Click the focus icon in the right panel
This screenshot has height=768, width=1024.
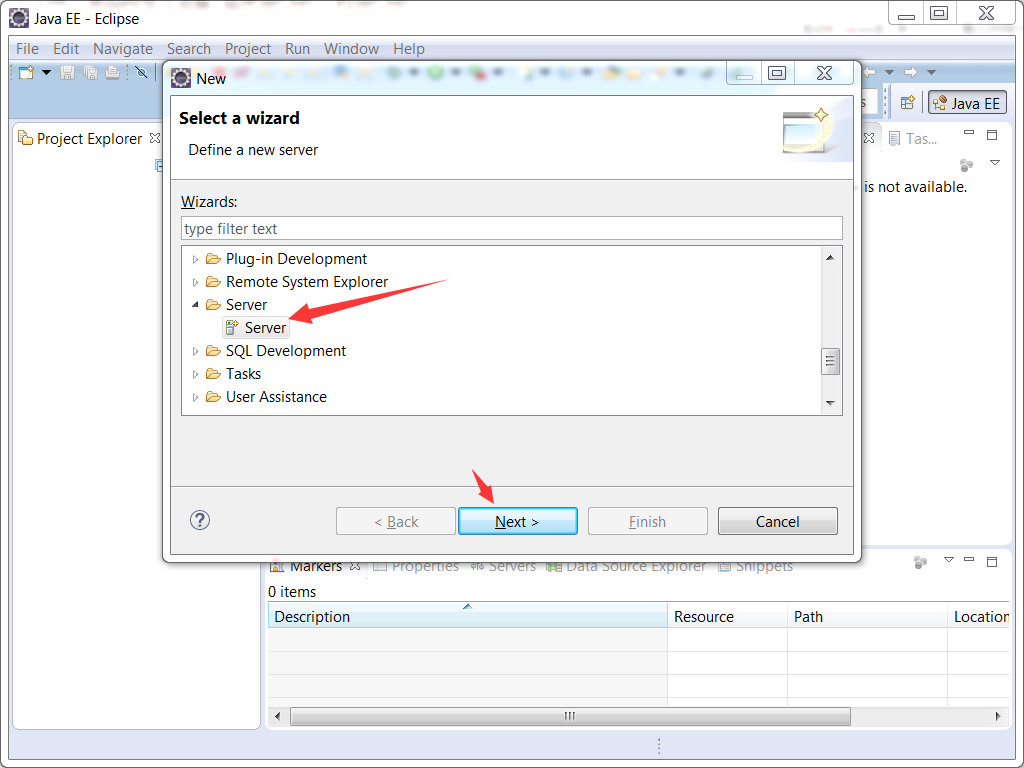point(967,165)
